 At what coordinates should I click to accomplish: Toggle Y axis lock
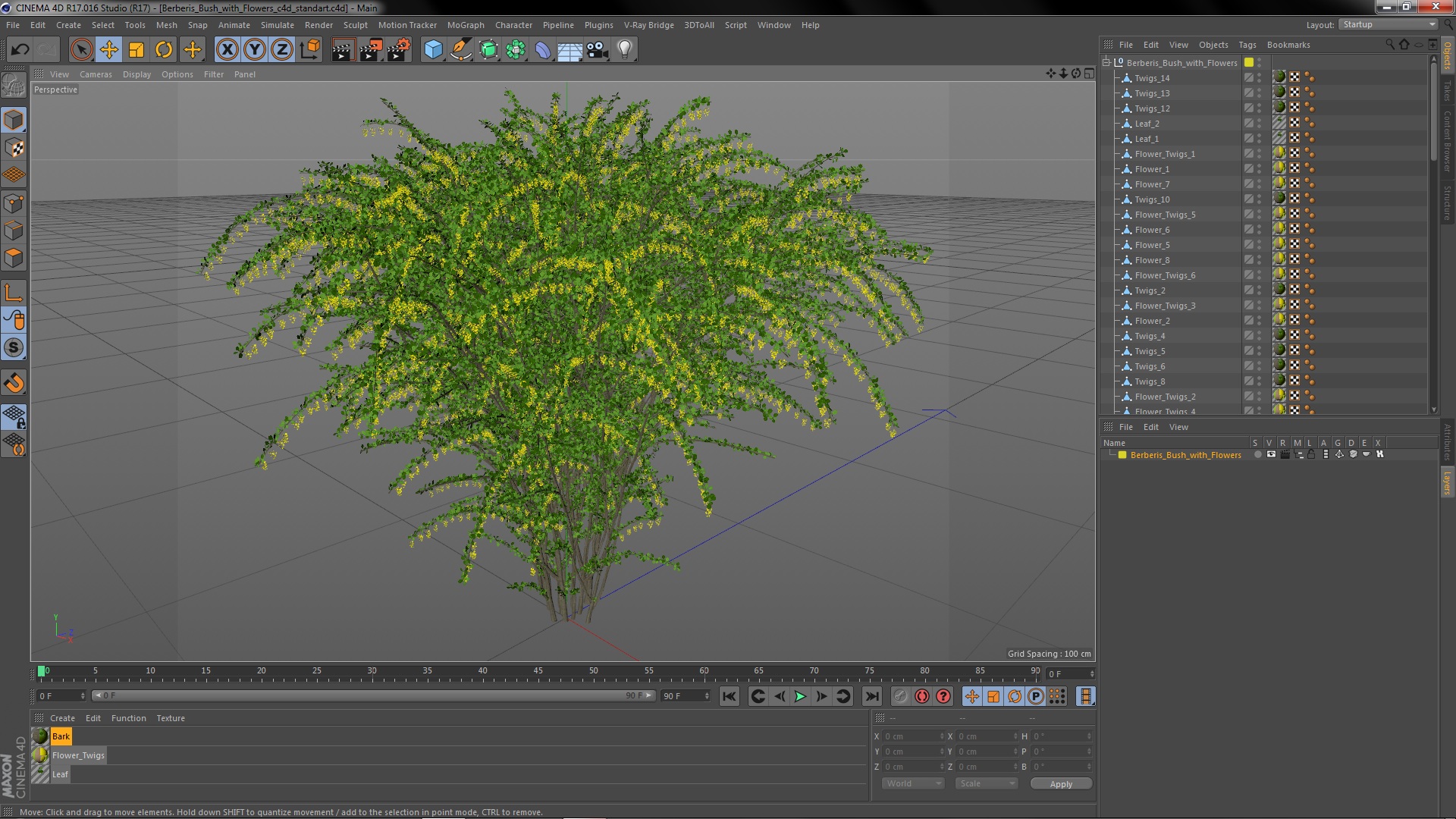tap(255, 50)
